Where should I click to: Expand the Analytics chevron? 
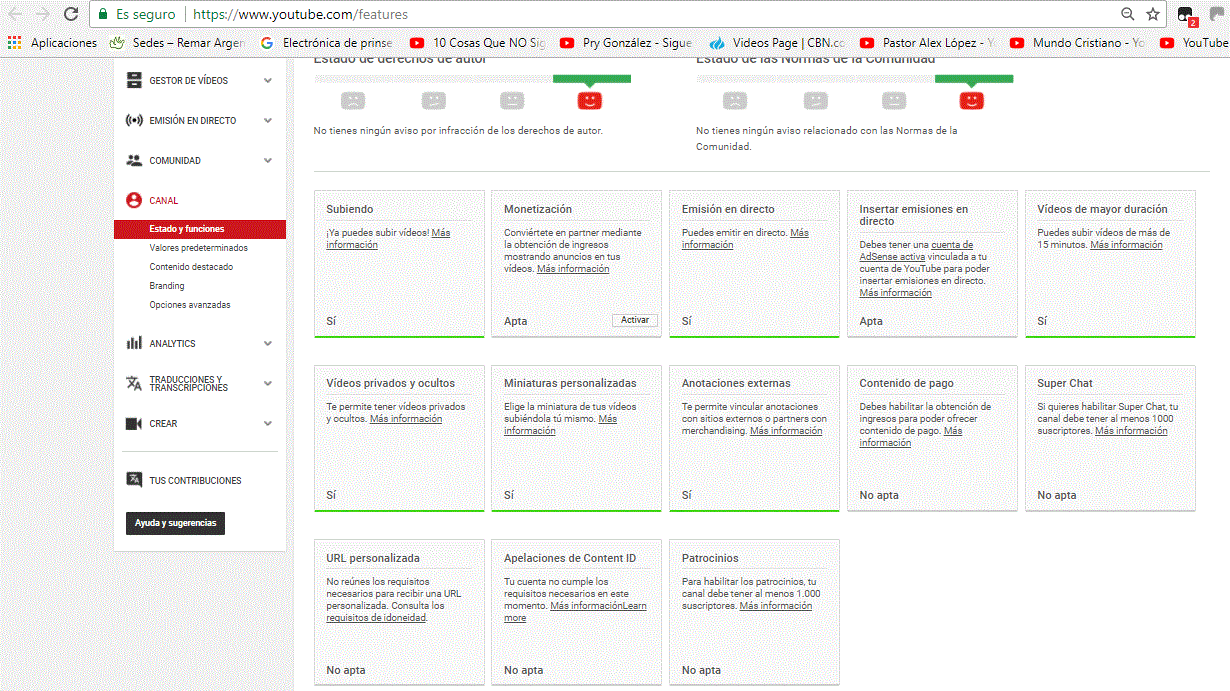268,344
